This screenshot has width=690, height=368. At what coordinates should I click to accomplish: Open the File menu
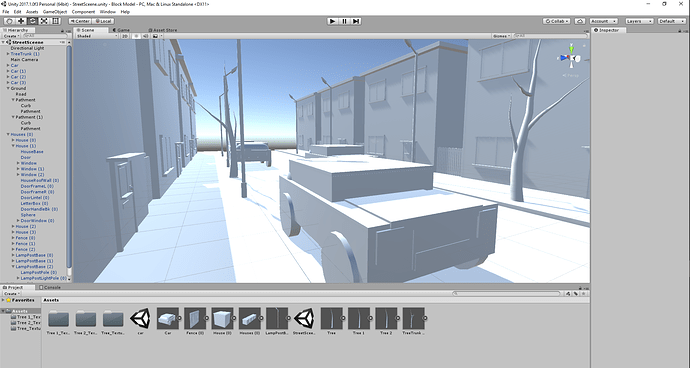coord(6,12)
